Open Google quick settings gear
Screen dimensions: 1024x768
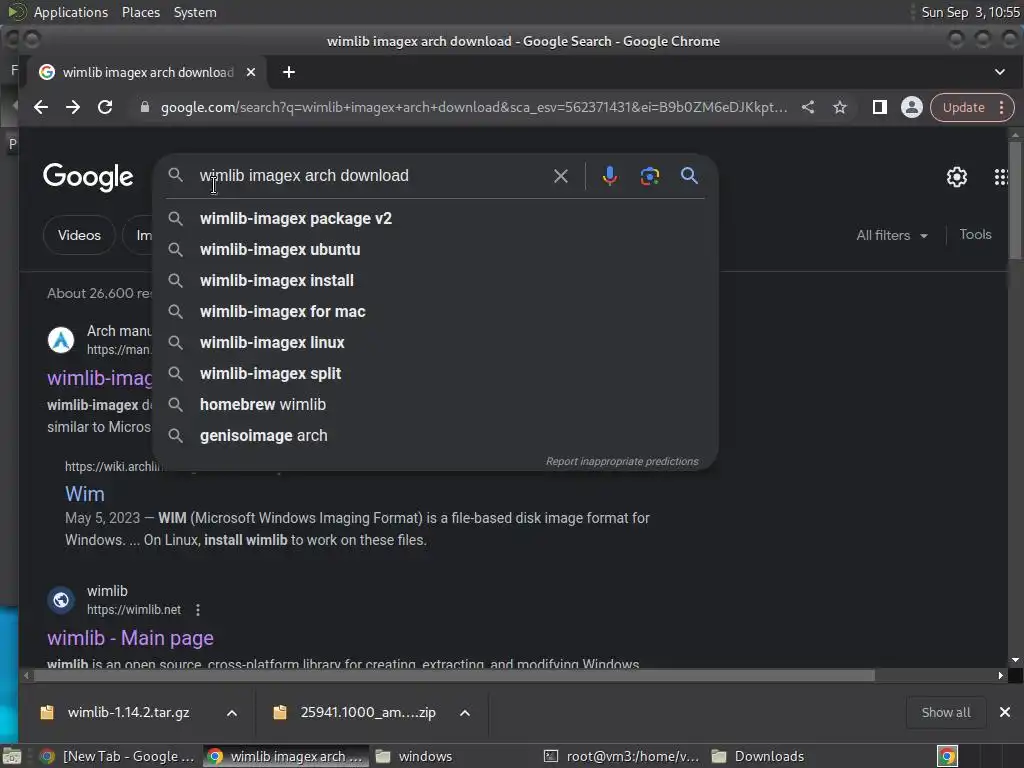tap(957, 177)
